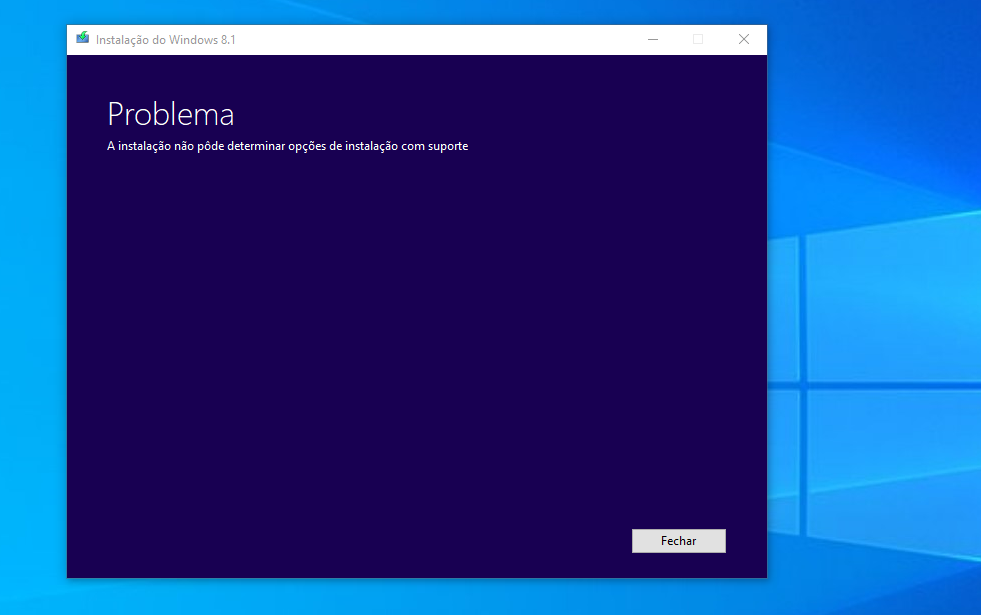Image resolution: width=981 pixels, height=615 pixels.
Task: Close the setup window with the X button
Action: coord(744,39)
